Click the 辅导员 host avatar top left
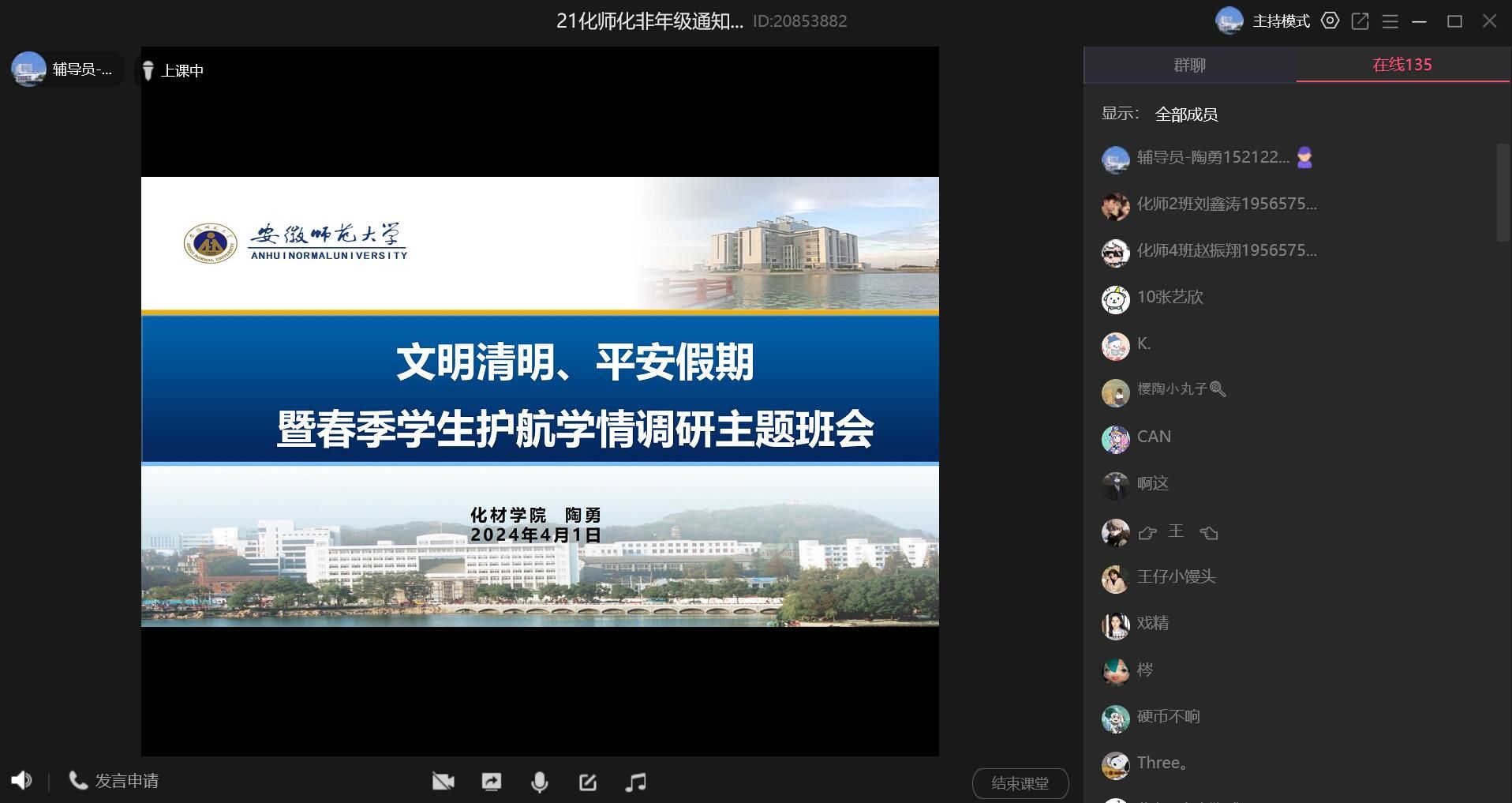 (x=28, y=69)
